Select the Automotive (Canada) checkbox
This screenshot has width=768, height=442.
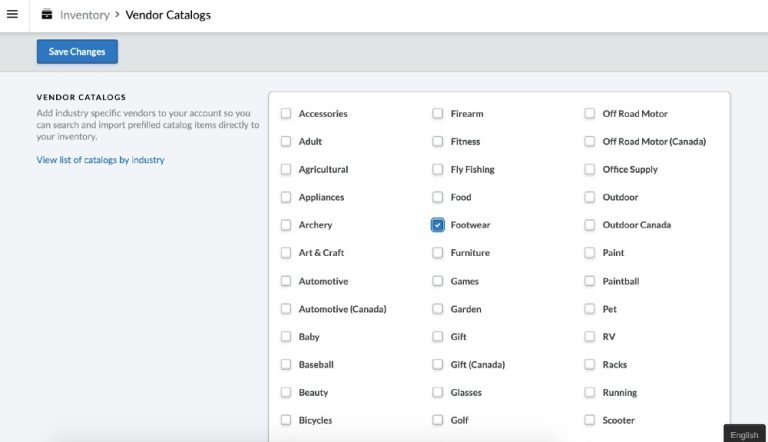(x=286, y=309)
